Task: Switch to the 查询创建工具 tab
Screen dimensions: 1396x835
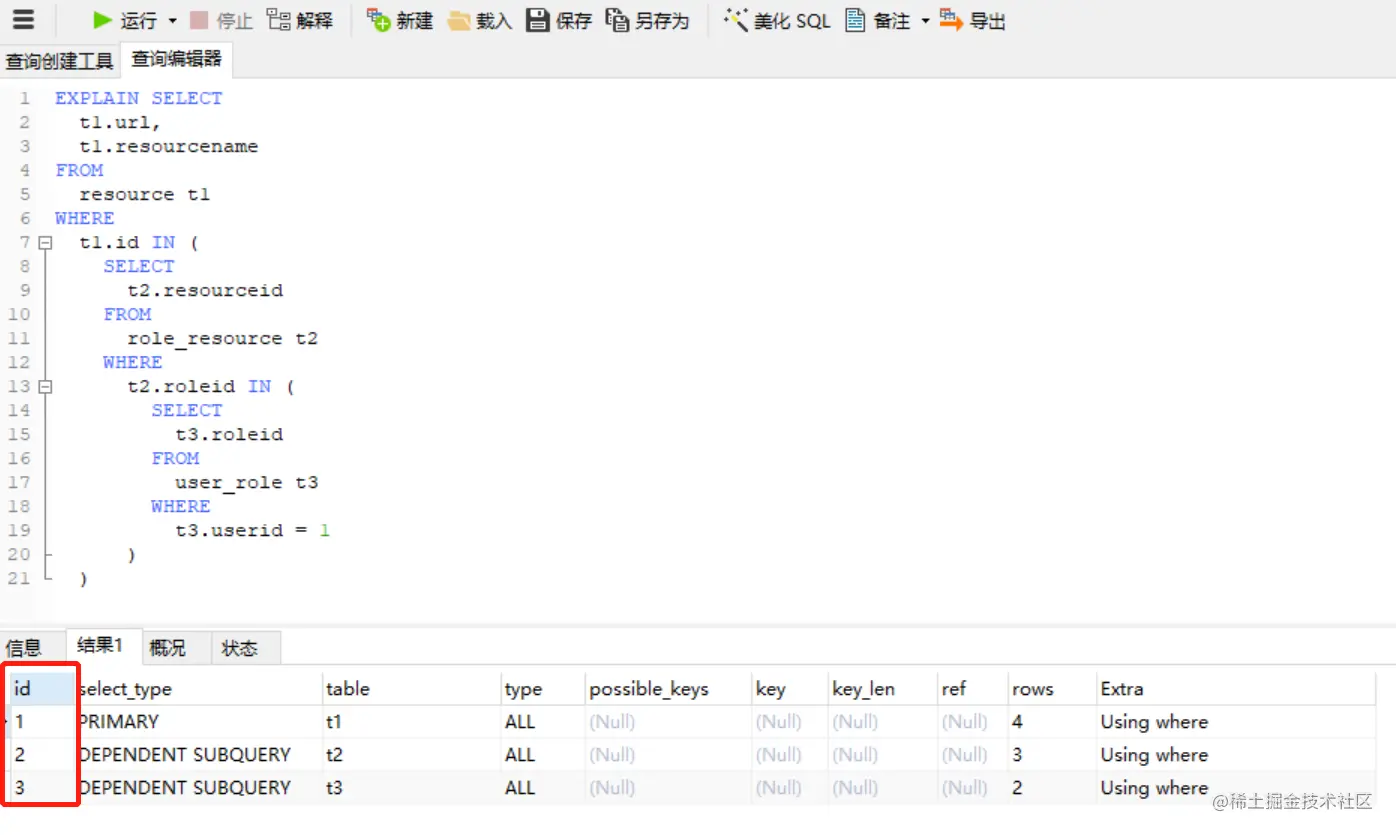Action: tap(60, 61)
